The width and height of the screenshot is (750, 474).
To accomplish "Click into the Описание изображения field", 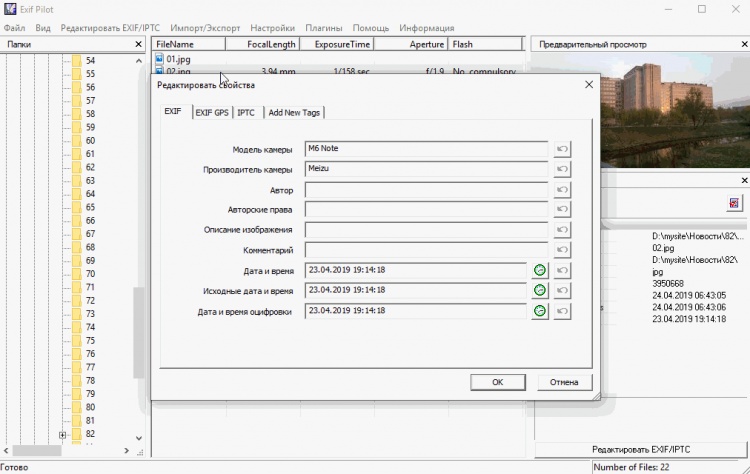I will (426, 230).
